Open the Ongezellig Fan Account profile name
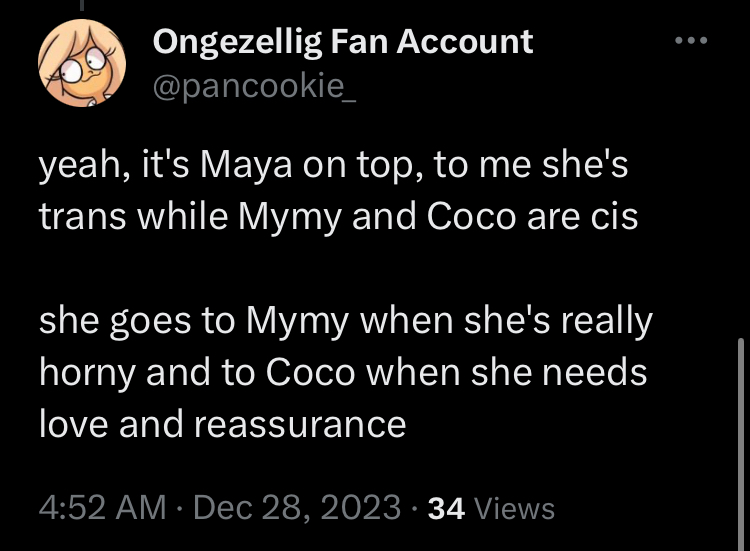 click(x=343, y=41)
